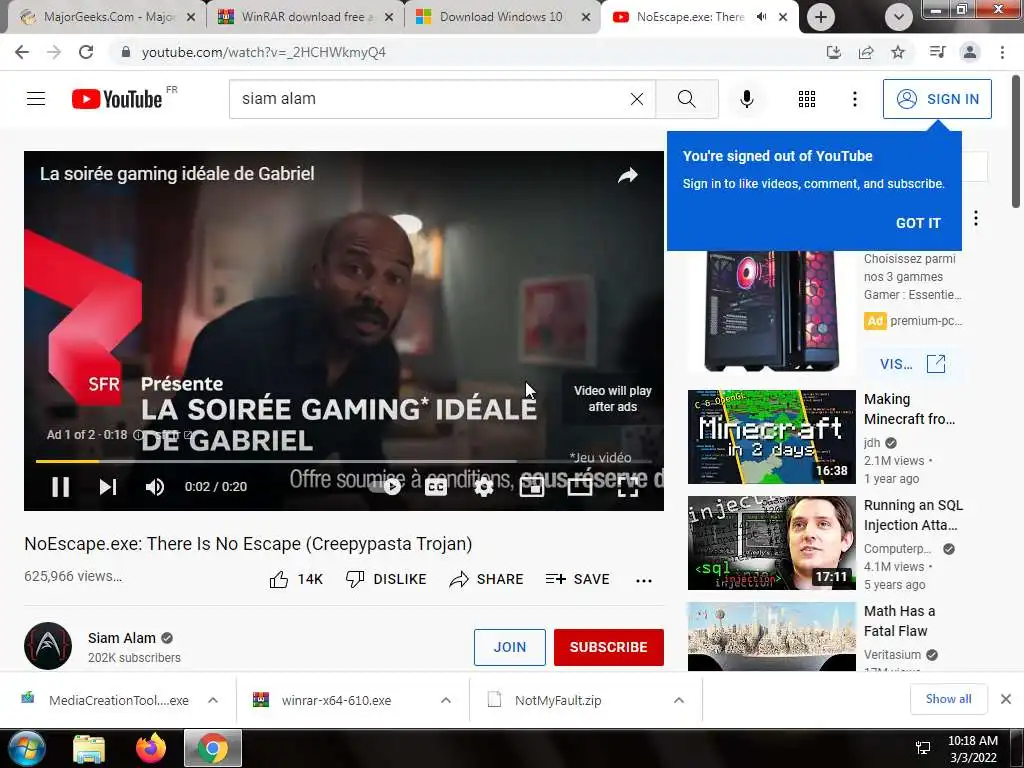This screenshot has width=1024, height=768.
Task: Share the ad via the arrow icon
Action: coord(628,175)
